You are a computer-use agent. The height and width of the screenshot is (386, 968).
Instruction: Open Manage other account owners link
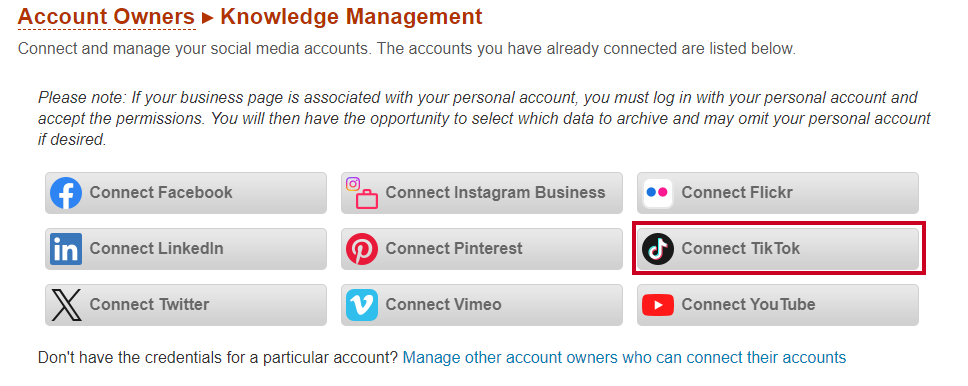pos(624,357)
